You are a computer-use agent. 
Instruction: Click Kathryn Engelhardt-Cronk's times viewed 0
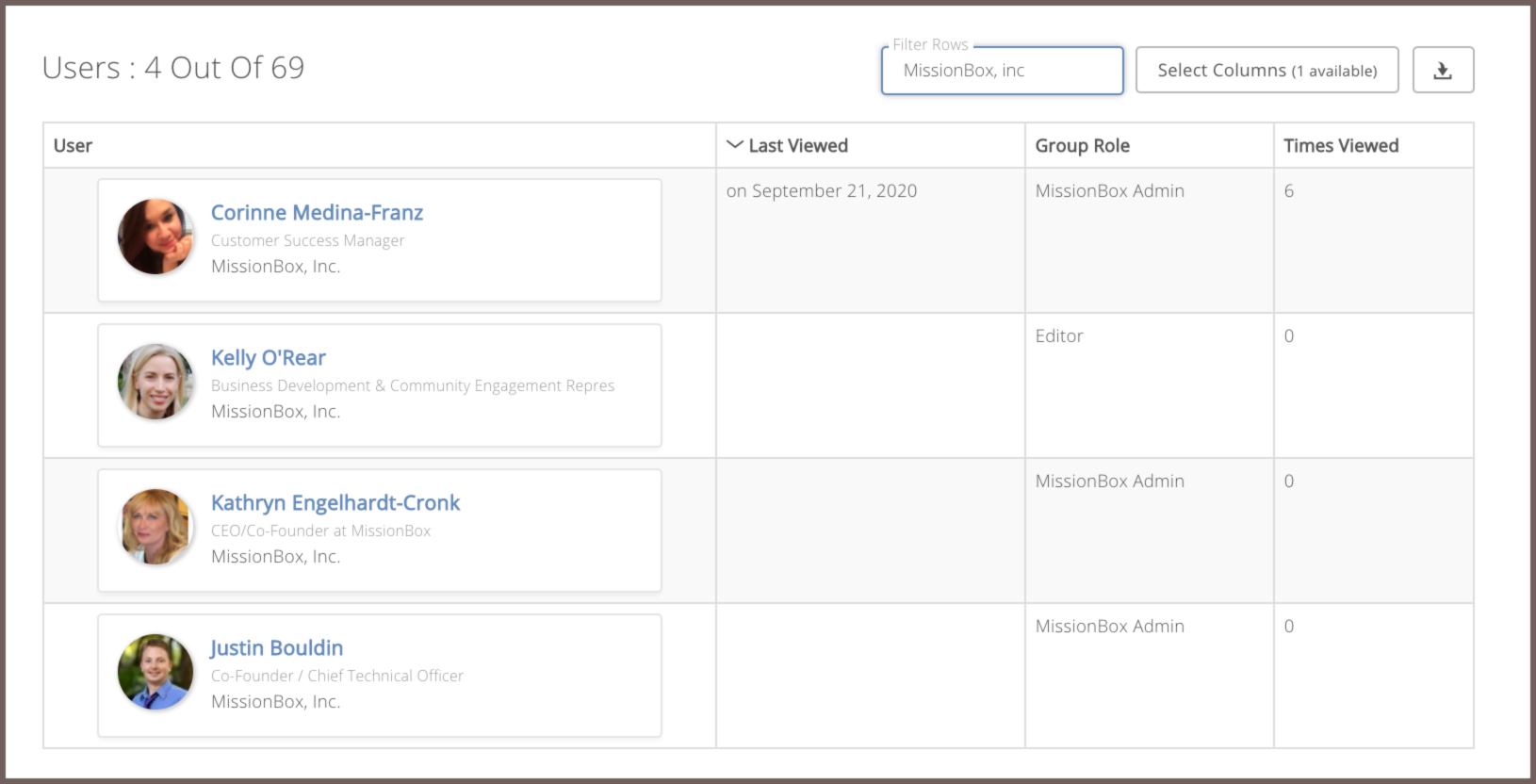point(1289,481)
